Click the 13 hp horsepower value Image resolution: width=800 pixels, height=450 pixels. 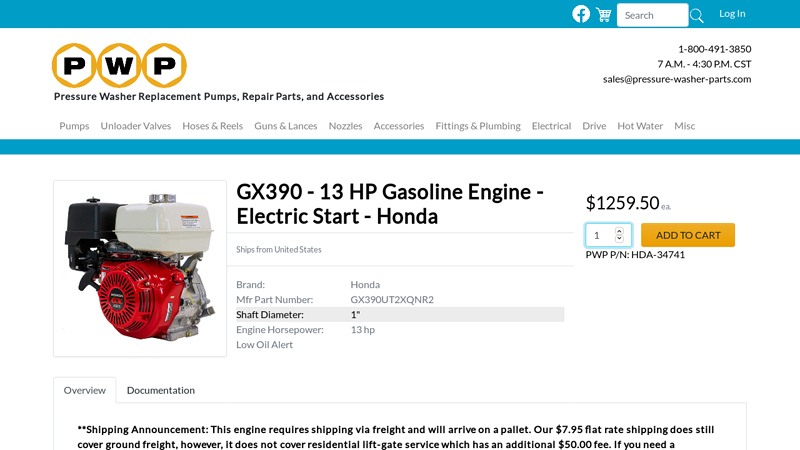point(363,330)
